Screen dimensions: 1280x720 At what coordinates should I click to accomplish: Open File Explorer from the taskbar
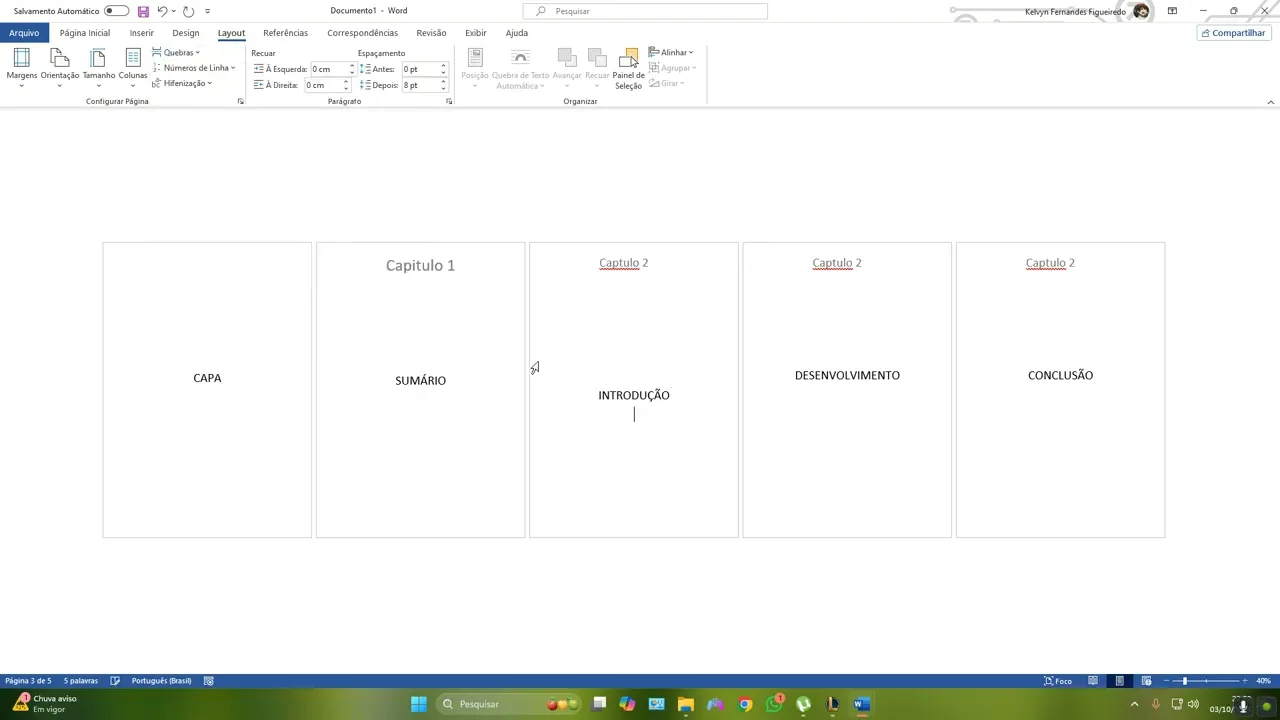686,704
